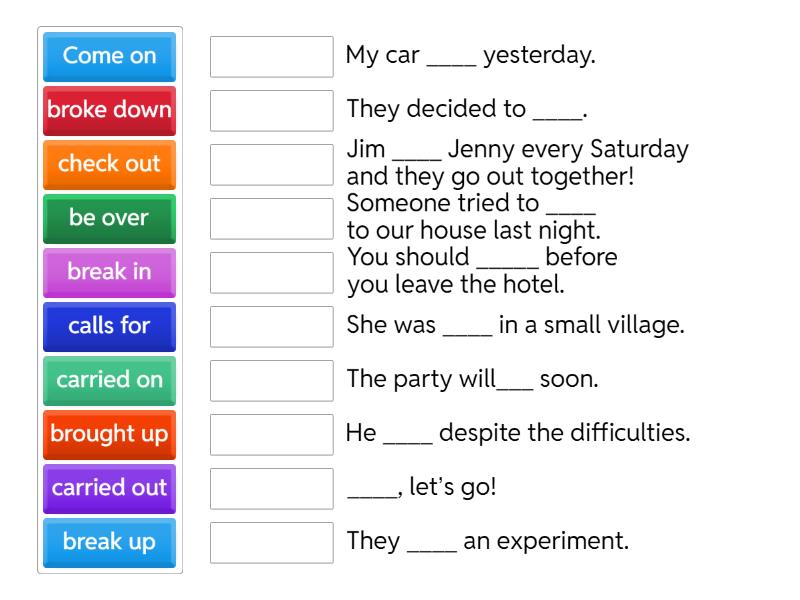The height and width of the screenshot is (600, 800).
Task: Select the "carried on" phrase tile
Action: pos(108,381)
